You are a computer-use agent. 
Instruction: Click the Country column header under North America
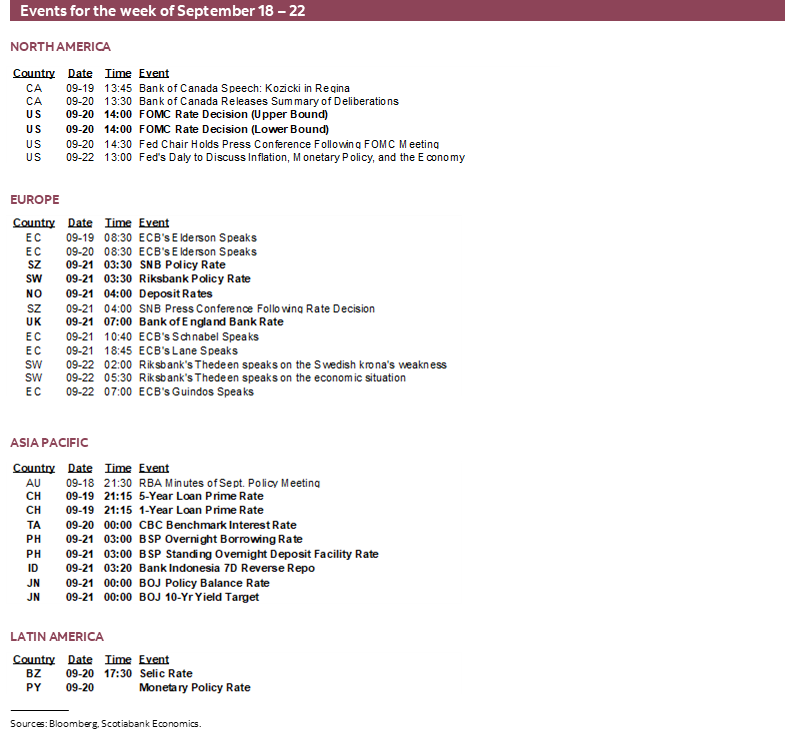pyautogui.click(x=34, y=73)
